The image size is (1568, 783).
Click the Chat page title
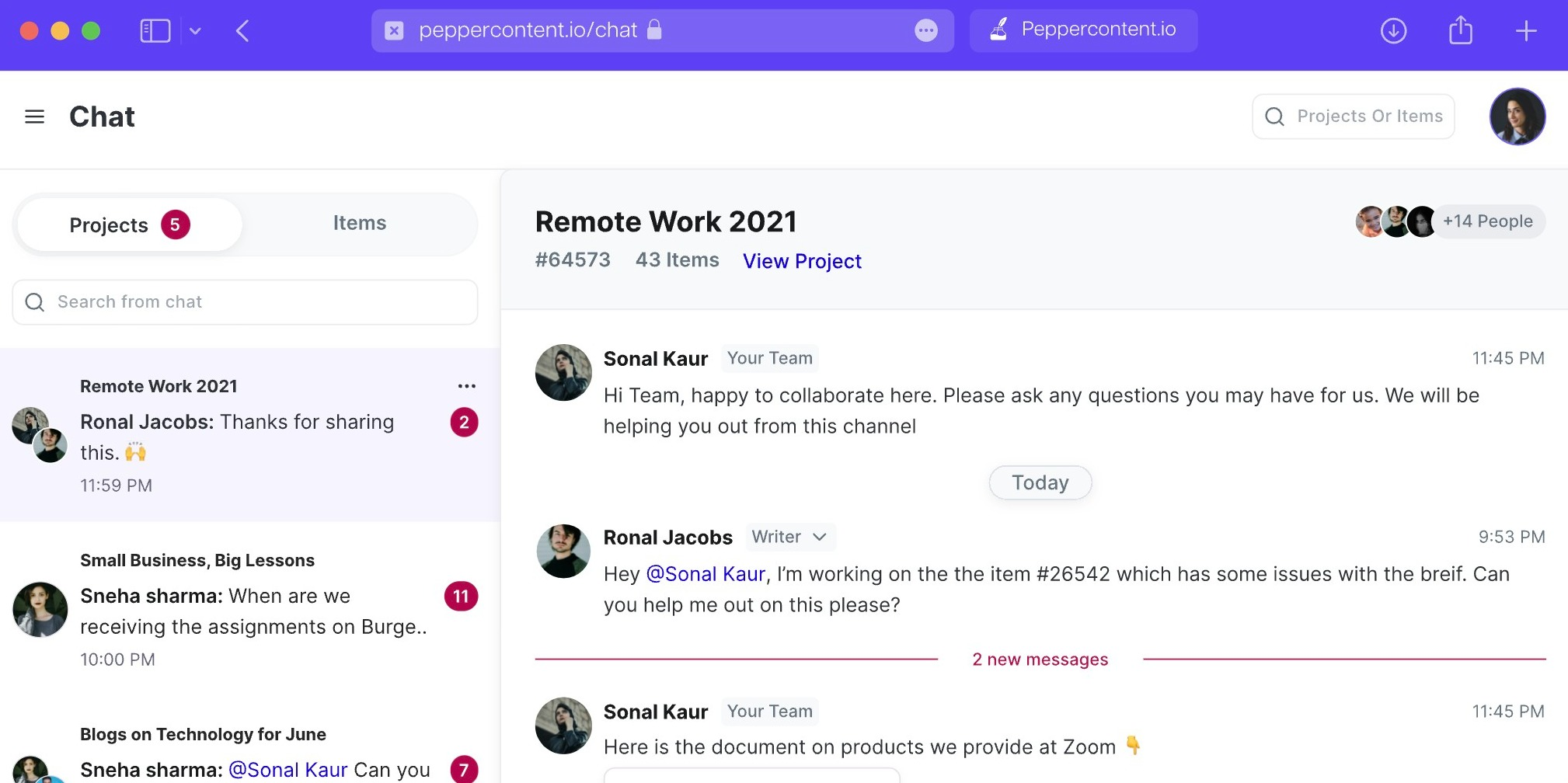102,117
